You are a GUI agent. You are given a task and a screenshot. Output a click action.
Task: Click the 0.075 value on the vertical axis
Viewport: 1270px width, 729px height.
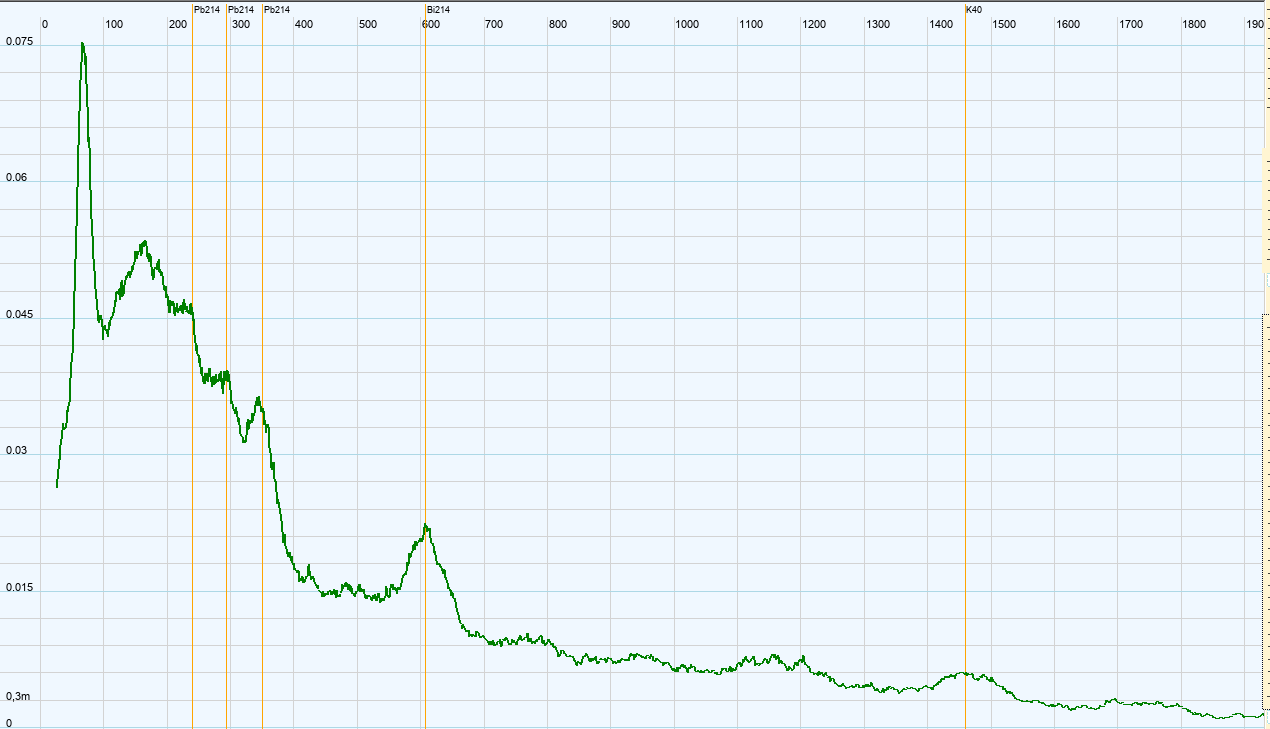coord(20,42)
